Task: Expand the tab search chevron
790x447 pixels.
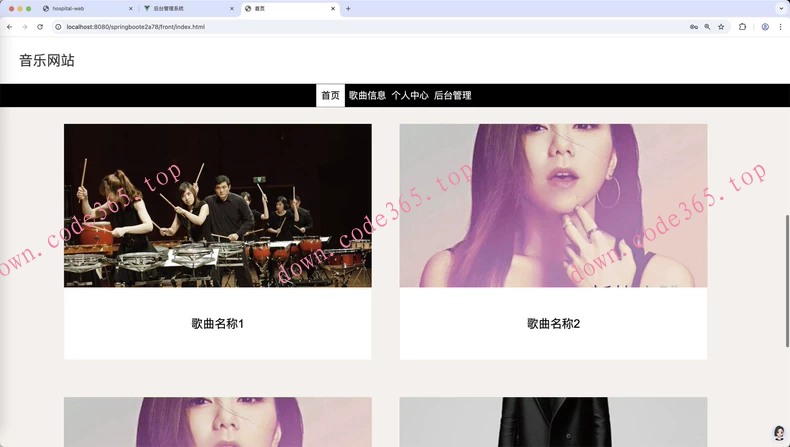Action: (781, 9)
